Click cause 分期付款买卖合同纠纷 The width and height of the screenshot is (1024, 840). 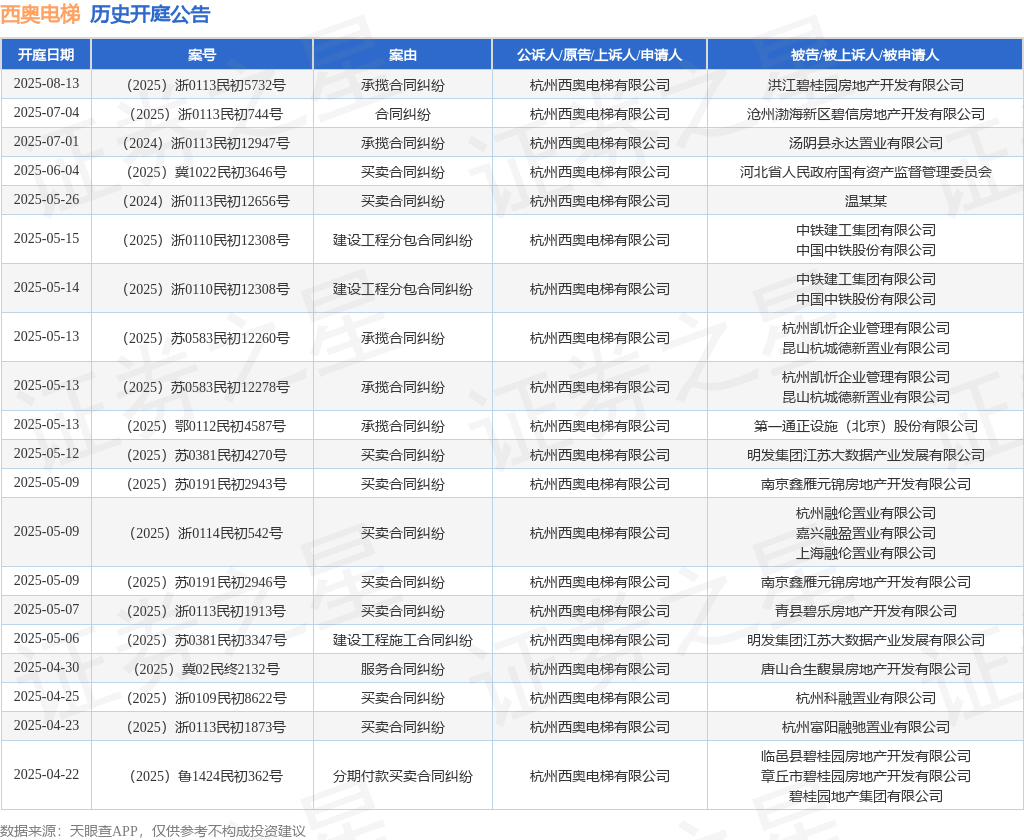pos(402,776)
